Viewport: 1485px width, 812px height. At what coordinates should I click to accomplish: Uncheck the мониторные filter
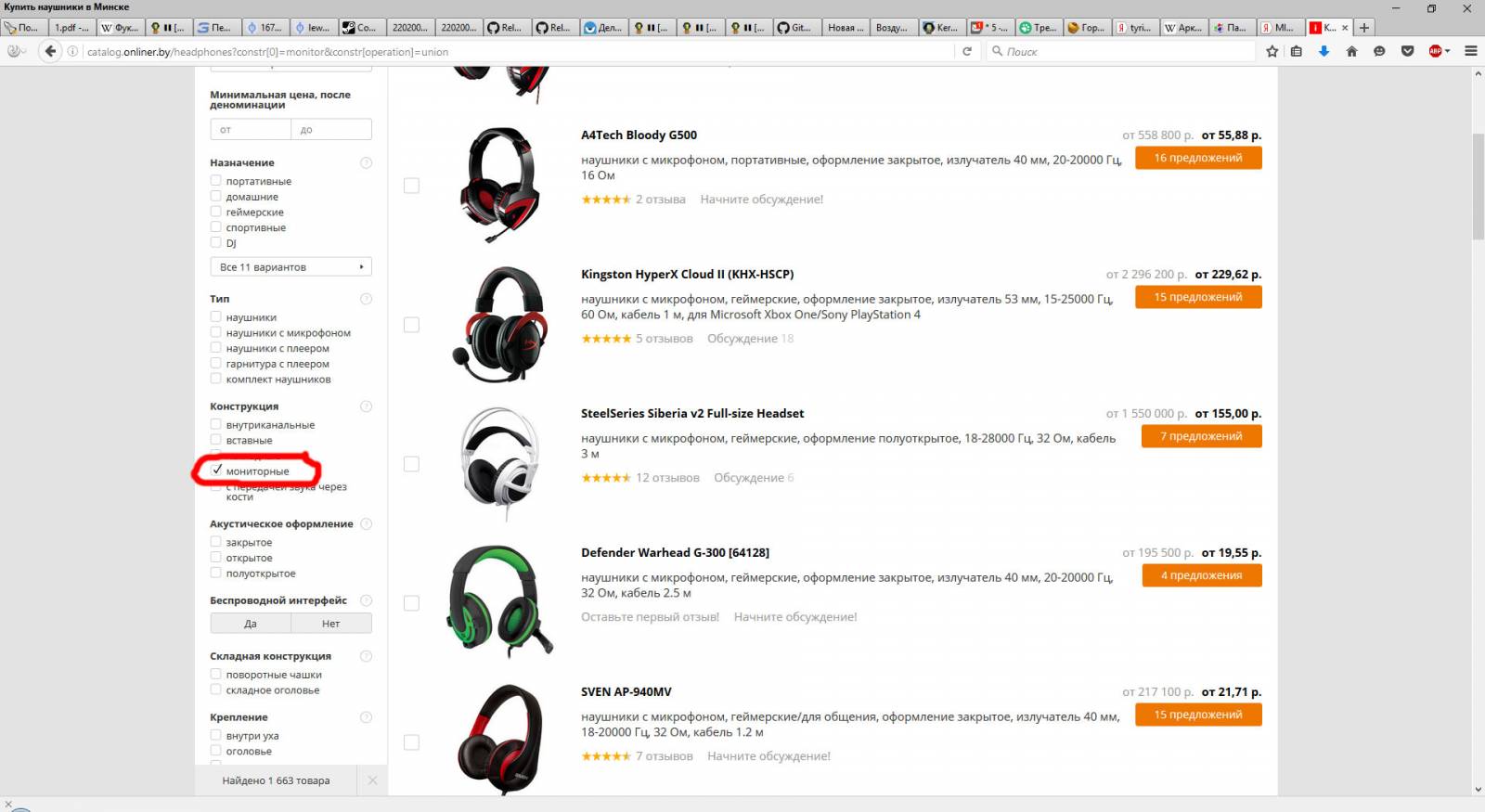(216, 470)
